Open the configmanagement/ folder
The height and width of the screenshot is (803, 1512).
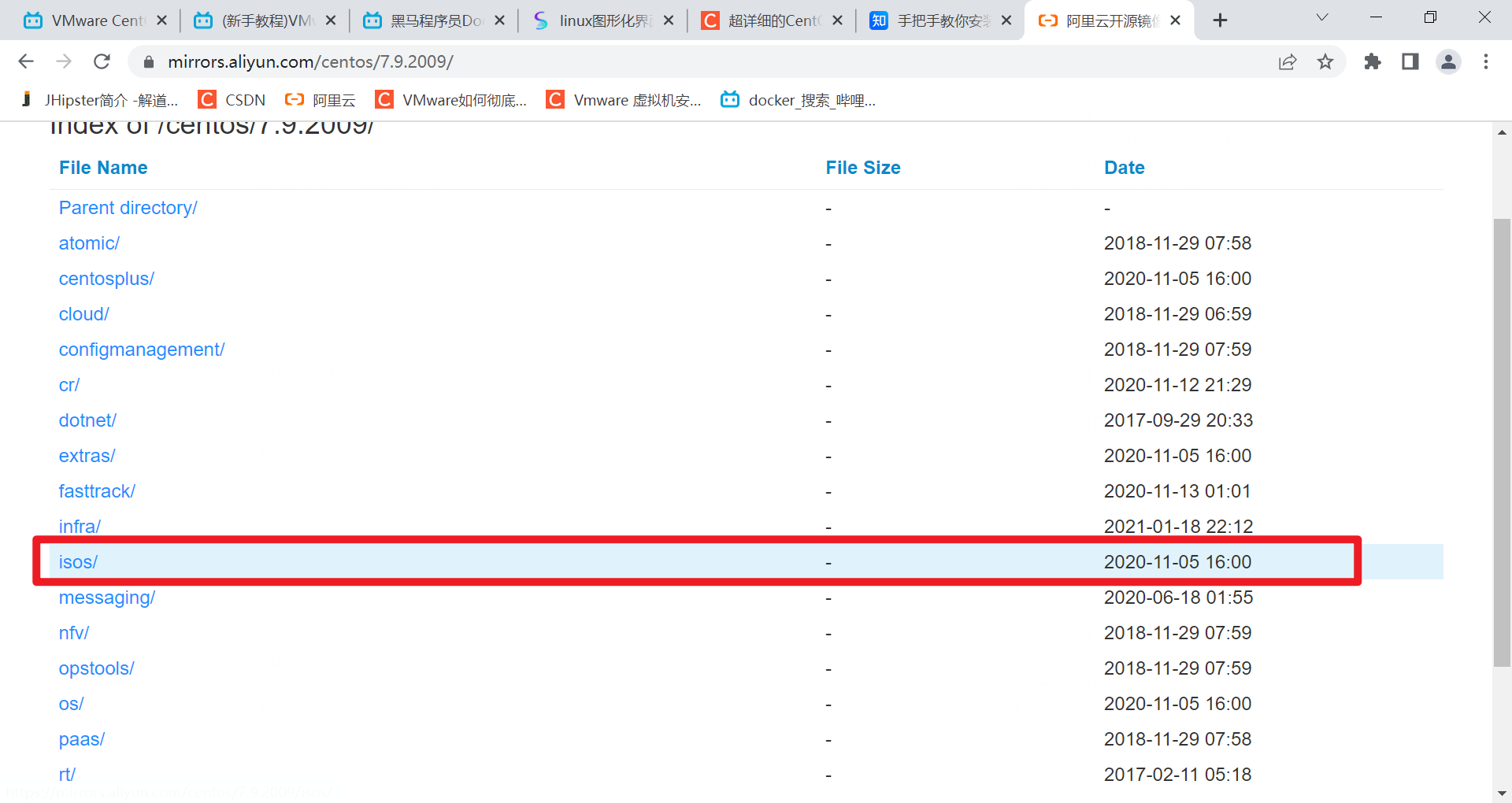142,350
